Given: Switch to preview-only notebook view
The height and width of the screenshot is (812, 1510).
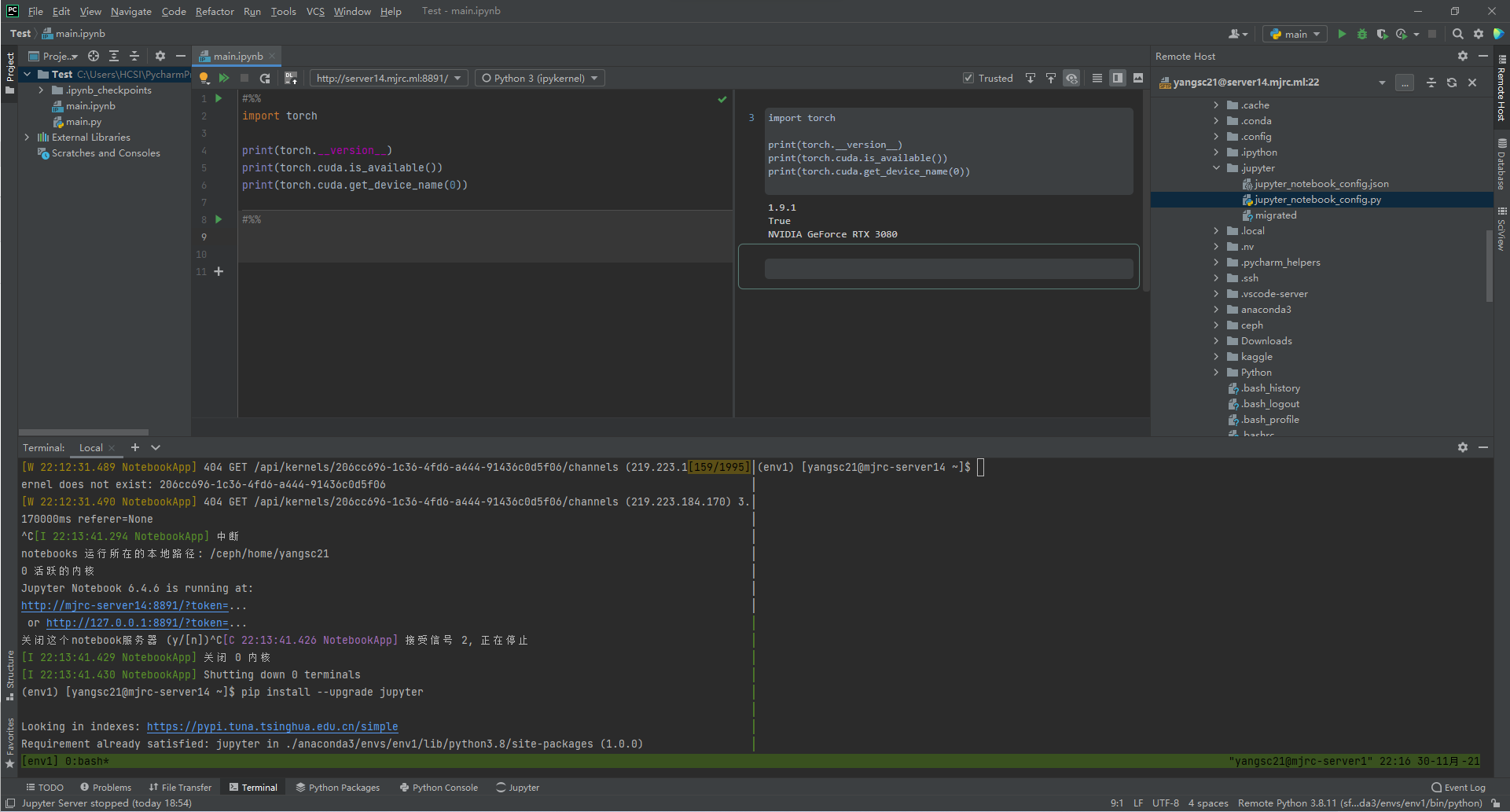Looking at the screenshot, I should coord(1138,78).
